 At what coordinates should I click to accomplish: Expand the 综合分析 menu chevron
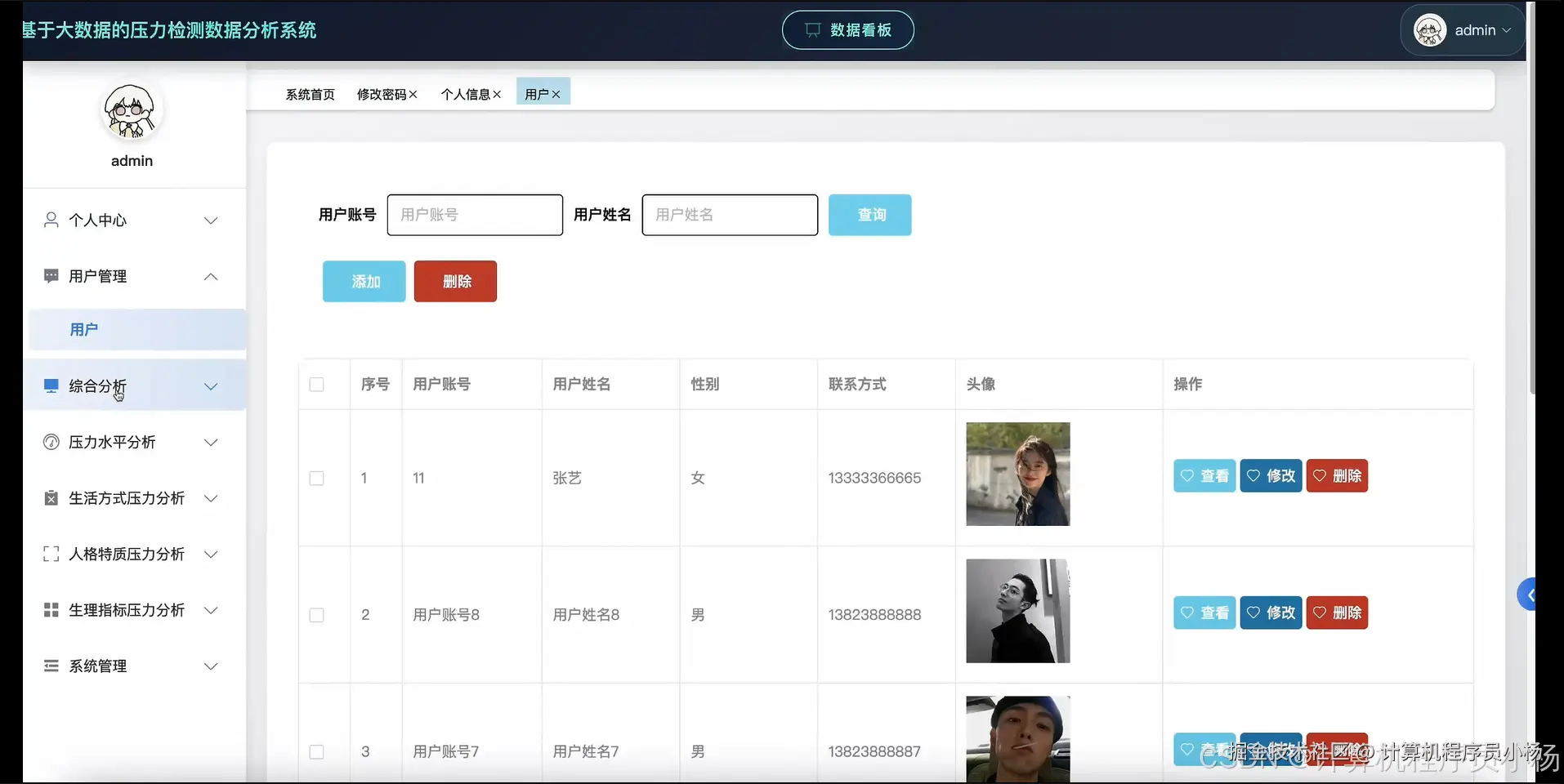(x=211, y=386)
